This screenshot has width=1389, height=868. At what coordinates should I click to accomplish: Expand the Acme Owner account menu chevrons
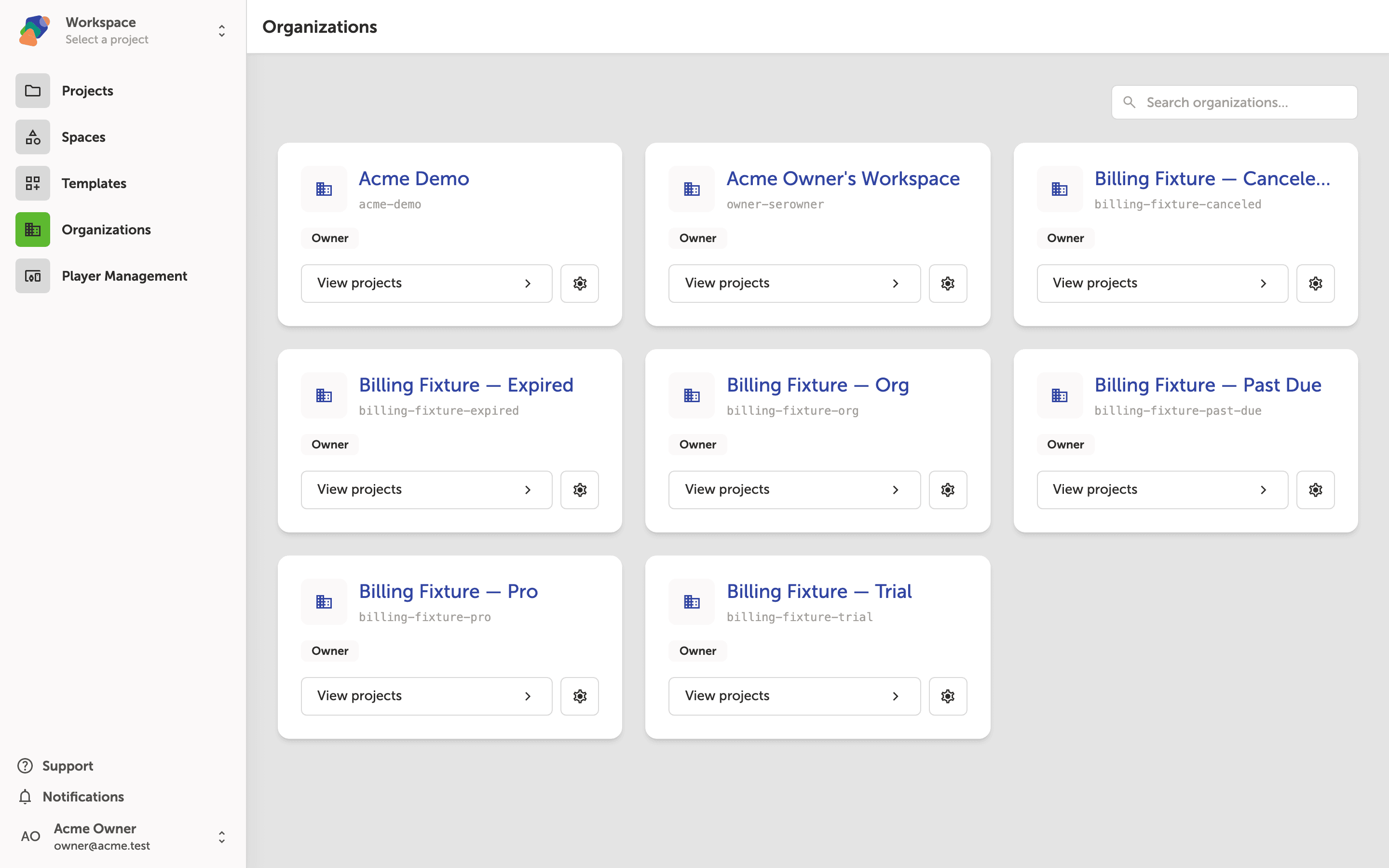[221, 837]
